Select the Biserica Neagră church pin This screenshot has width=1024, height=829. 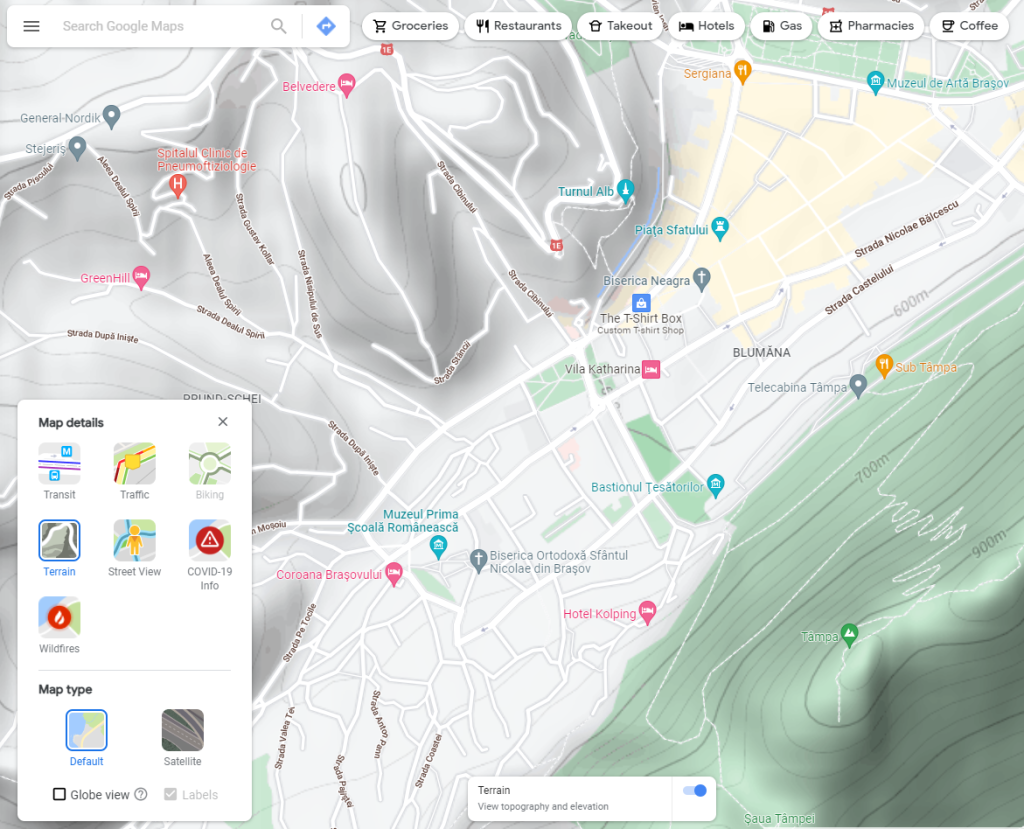701,279
